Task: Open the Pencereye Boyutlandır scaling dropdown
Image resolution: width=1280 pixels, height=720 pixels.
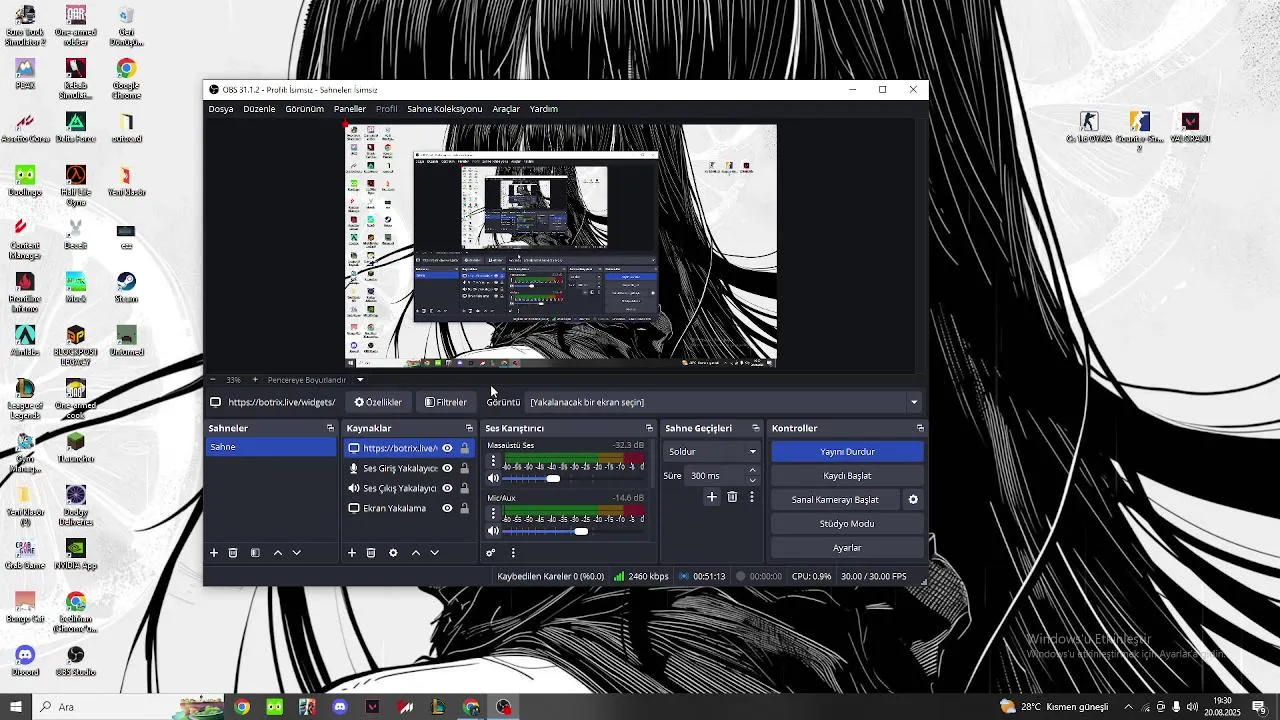Action: point(315,380)
